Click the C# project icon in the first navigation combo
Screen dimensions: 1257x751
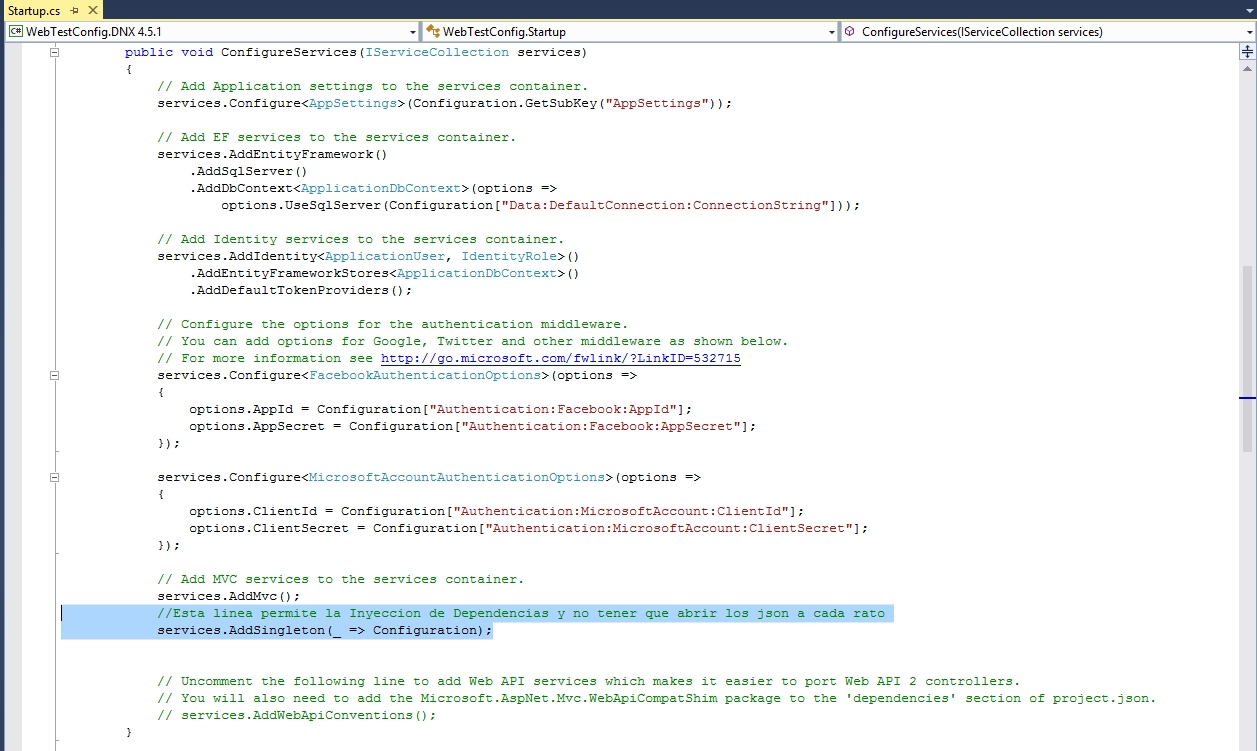click(16, 32)
